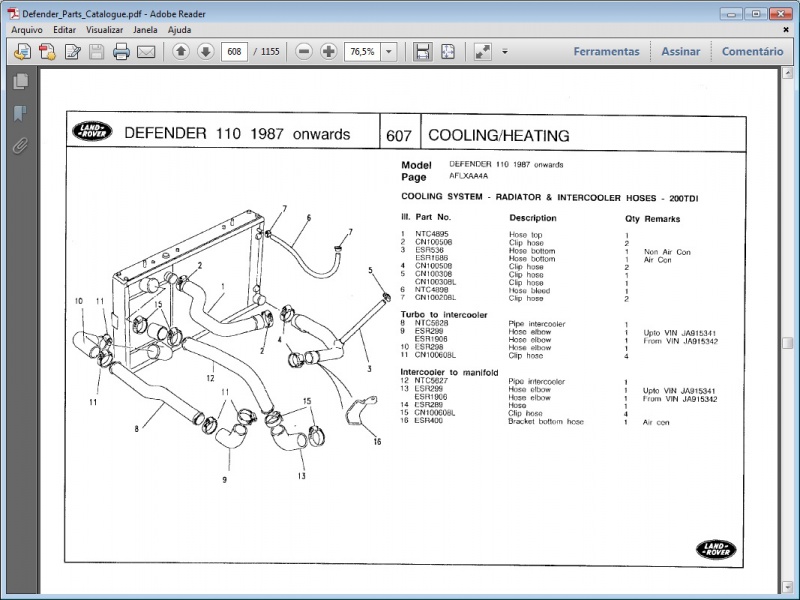The width and height of the screenshot is (800, 600).
Task: Click part number CN100208L
Action: [x=435, y=297]
